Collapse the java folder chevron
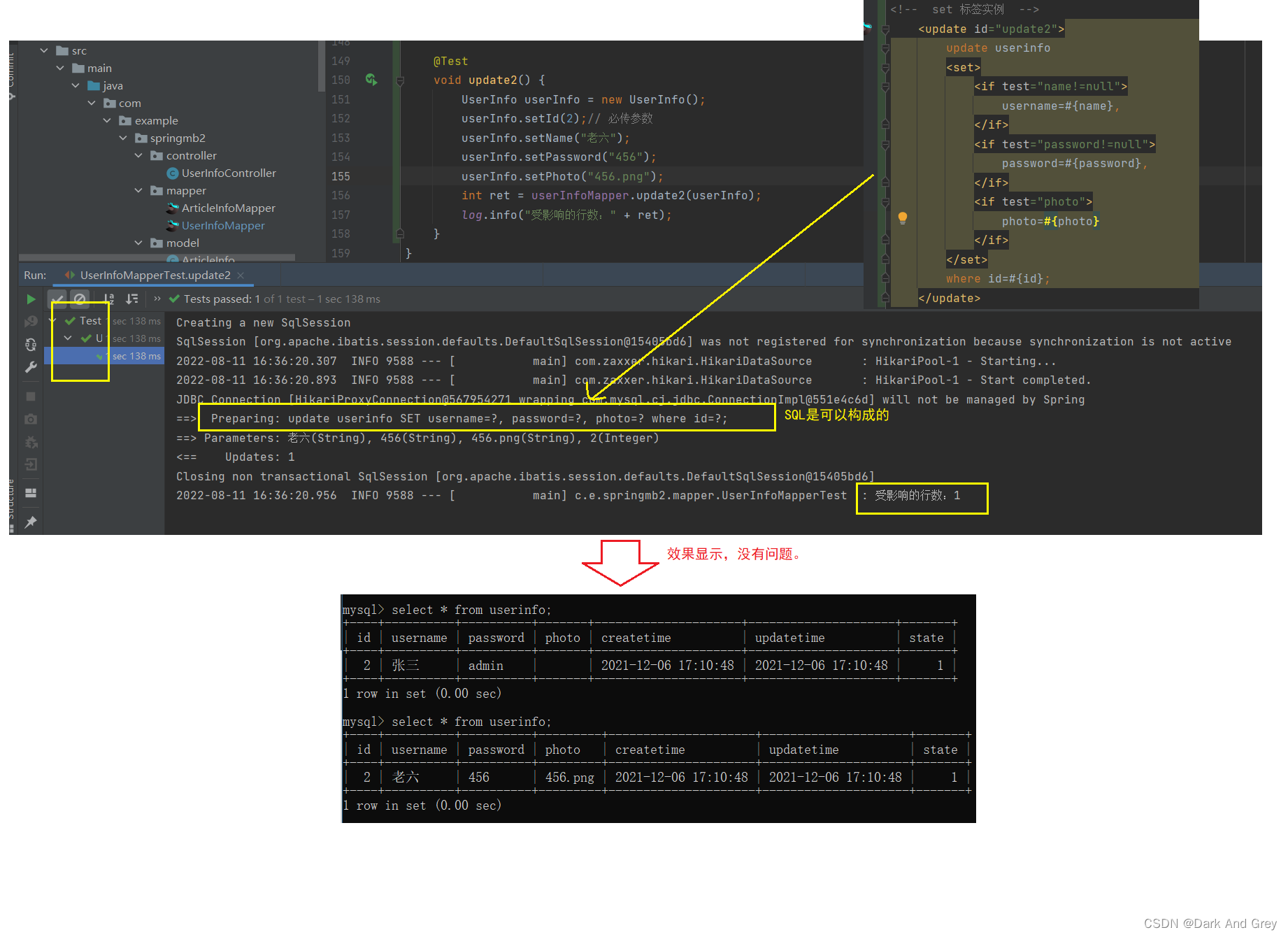The height and width of the screenshot is (937, 1288). [x=76, y=86]
